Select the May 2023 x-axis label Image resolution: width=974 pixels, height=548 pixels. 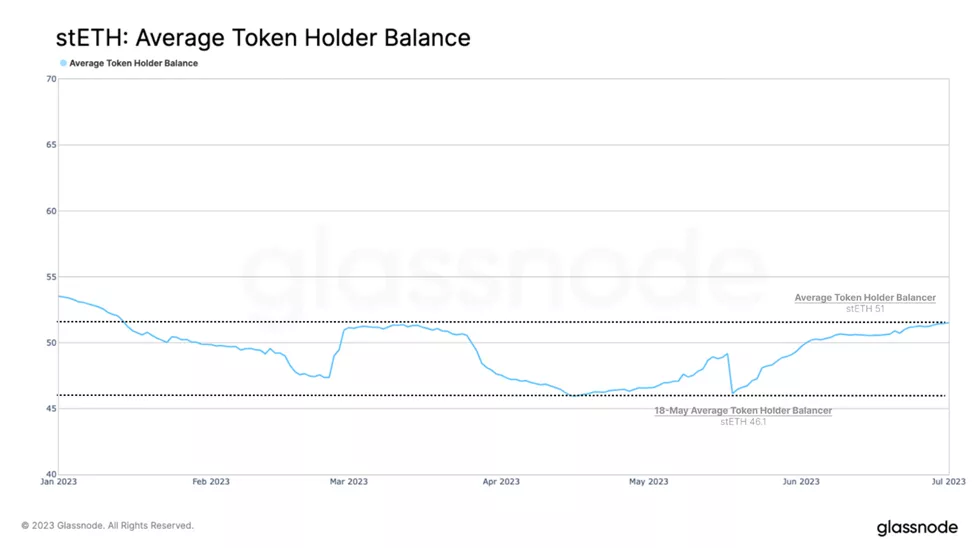tap(649, 481)
